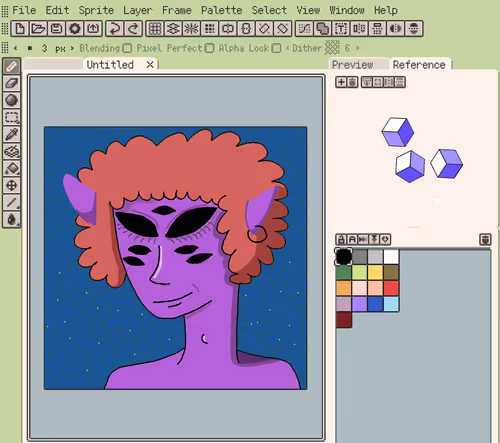The height and width of the screenshot is (443, 500).
Task: Enable the Pixel Perfect checkbox
Action: [x=209, y=48]
